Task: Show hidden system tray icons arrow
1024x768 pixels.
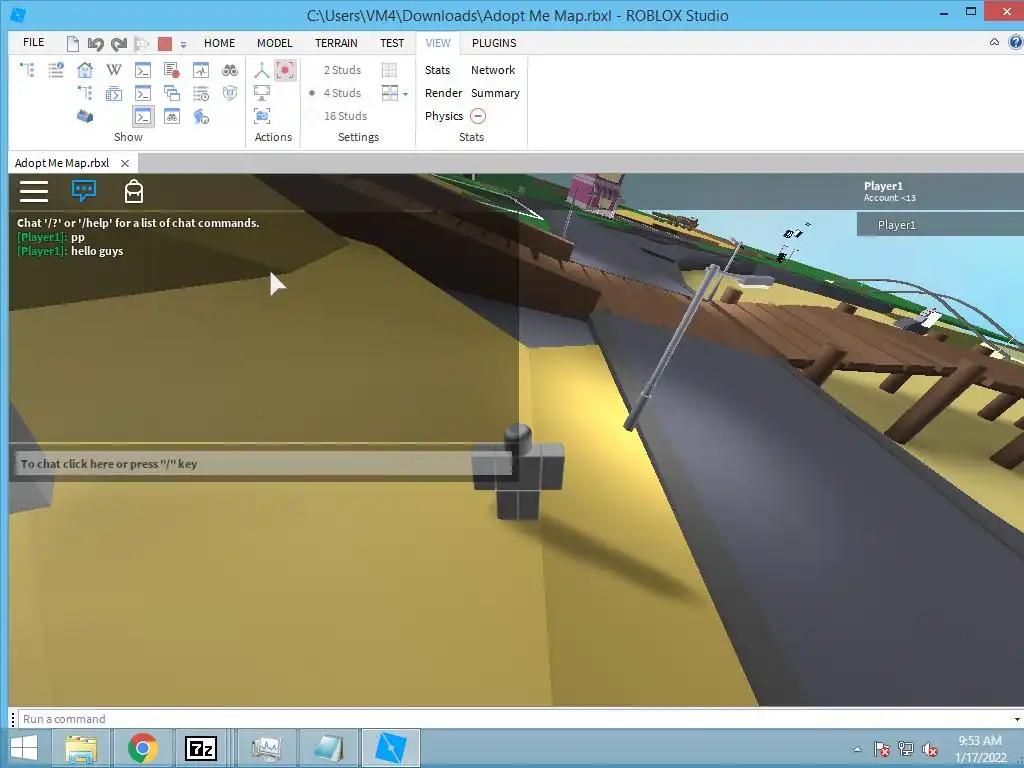Action: [857, 749]
